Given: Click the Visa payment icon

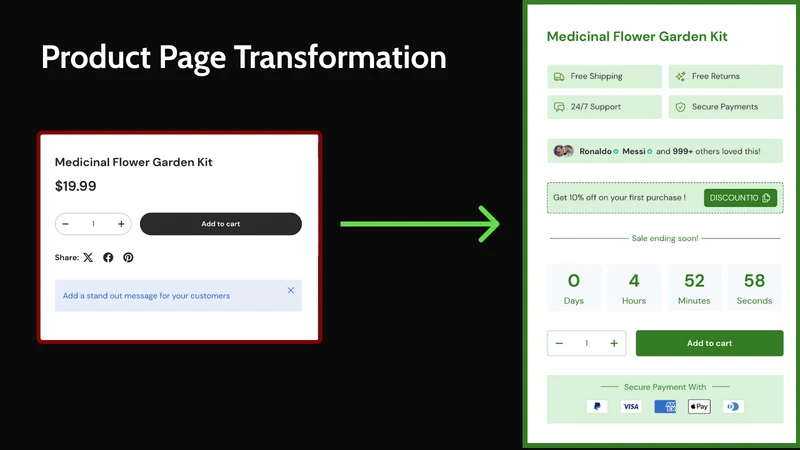Looking at the screenshot, I should tap(631, 406).
